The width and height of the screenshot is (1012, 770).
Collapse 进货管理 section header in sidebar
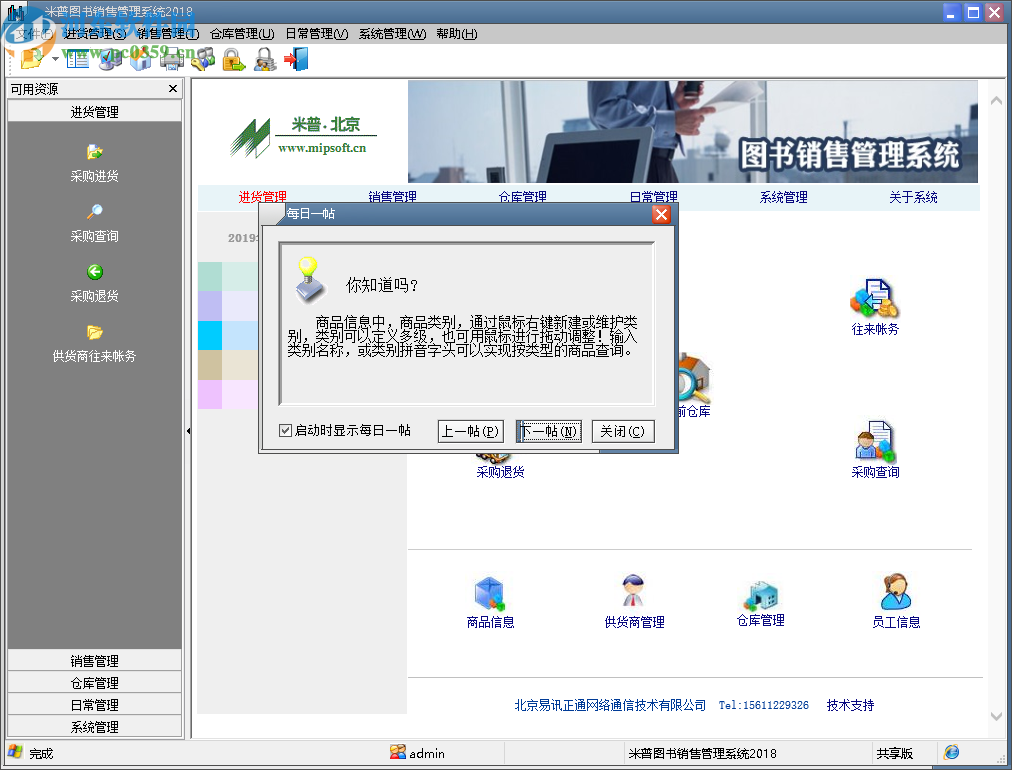pyautogui.click(x=95, y=112)
